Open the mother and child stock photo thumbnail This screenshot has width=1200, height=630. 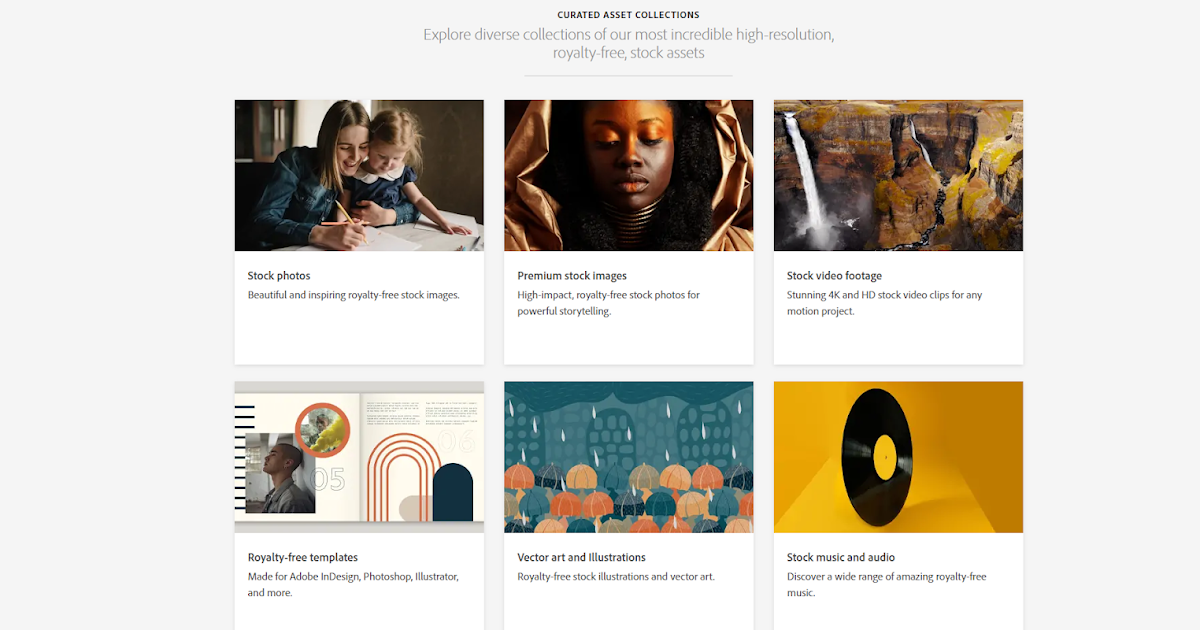tap(359, 175)
